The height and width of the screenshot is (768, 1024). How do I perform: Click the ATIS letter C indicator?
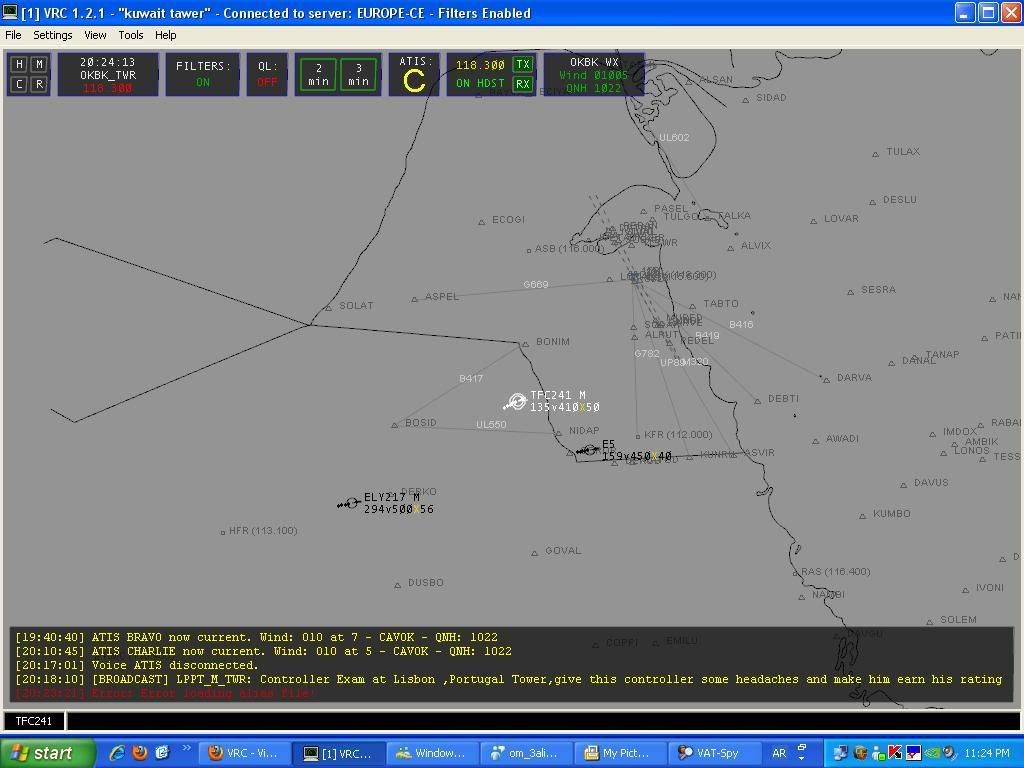(x=414, y=81)
